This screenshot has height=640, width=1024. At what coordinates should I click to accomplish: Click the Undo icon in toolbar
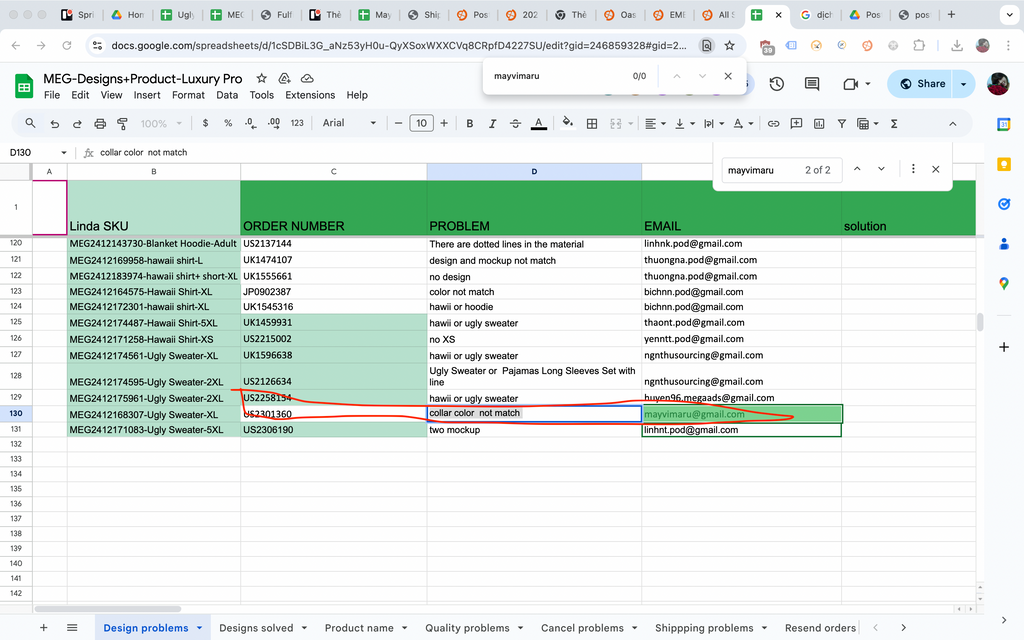point(55,123)
